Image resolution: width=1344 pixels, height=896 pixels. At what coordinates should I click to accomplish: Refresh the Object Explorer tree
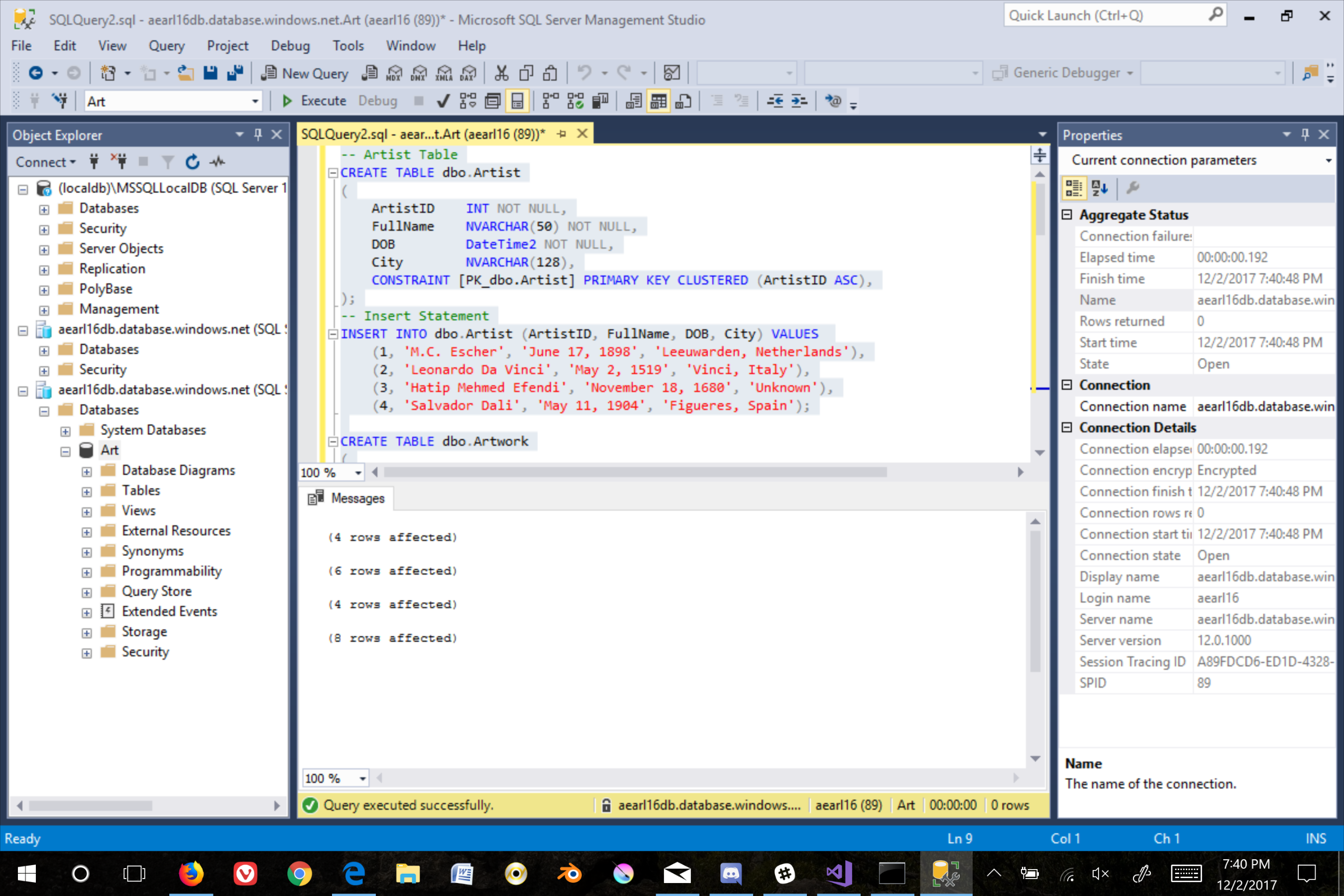[192, 162]
